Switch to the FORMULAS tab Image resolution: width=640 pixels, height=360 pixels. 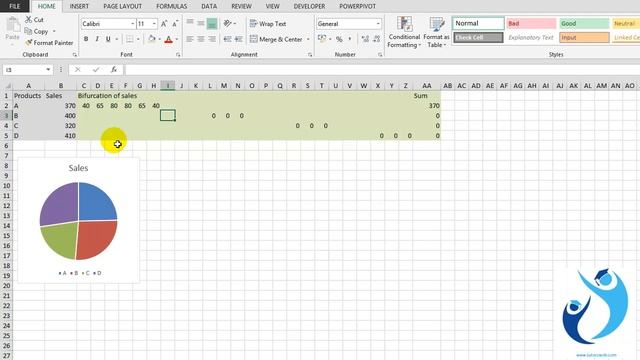(x=171, y=6)
